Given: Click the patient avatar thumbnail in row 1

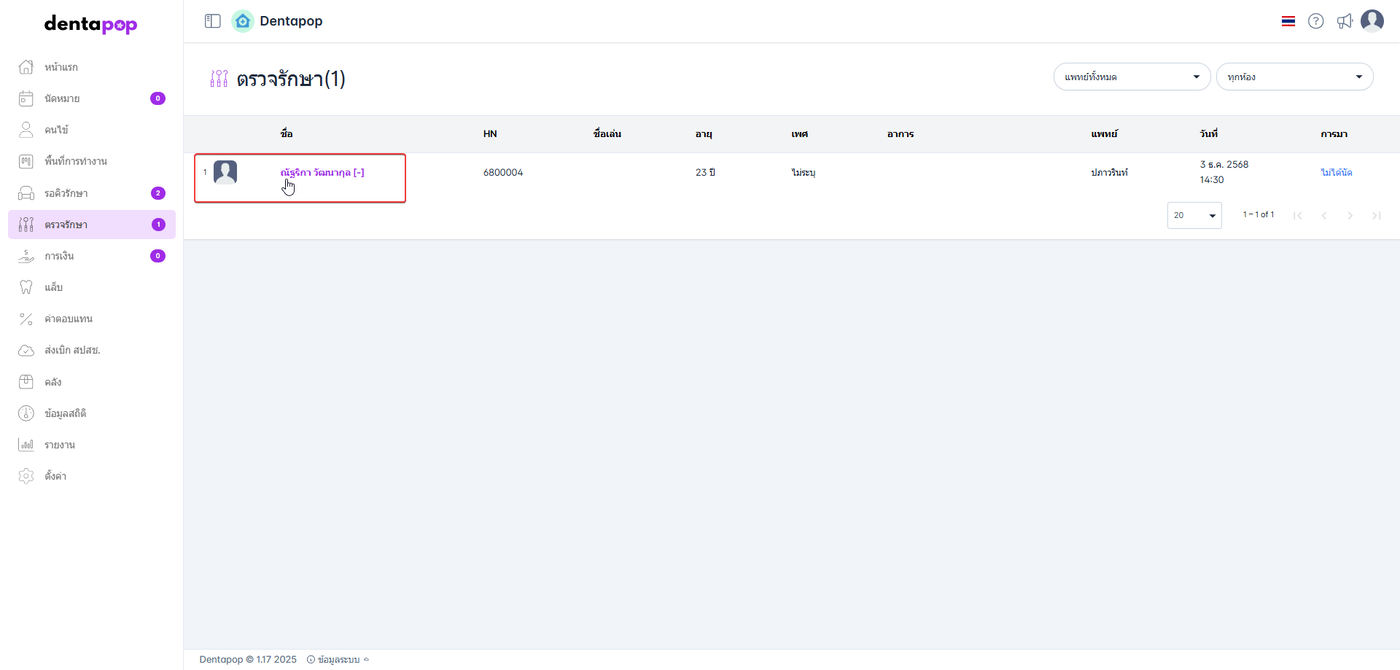Looking at the screenshot, I should [225, 172].
